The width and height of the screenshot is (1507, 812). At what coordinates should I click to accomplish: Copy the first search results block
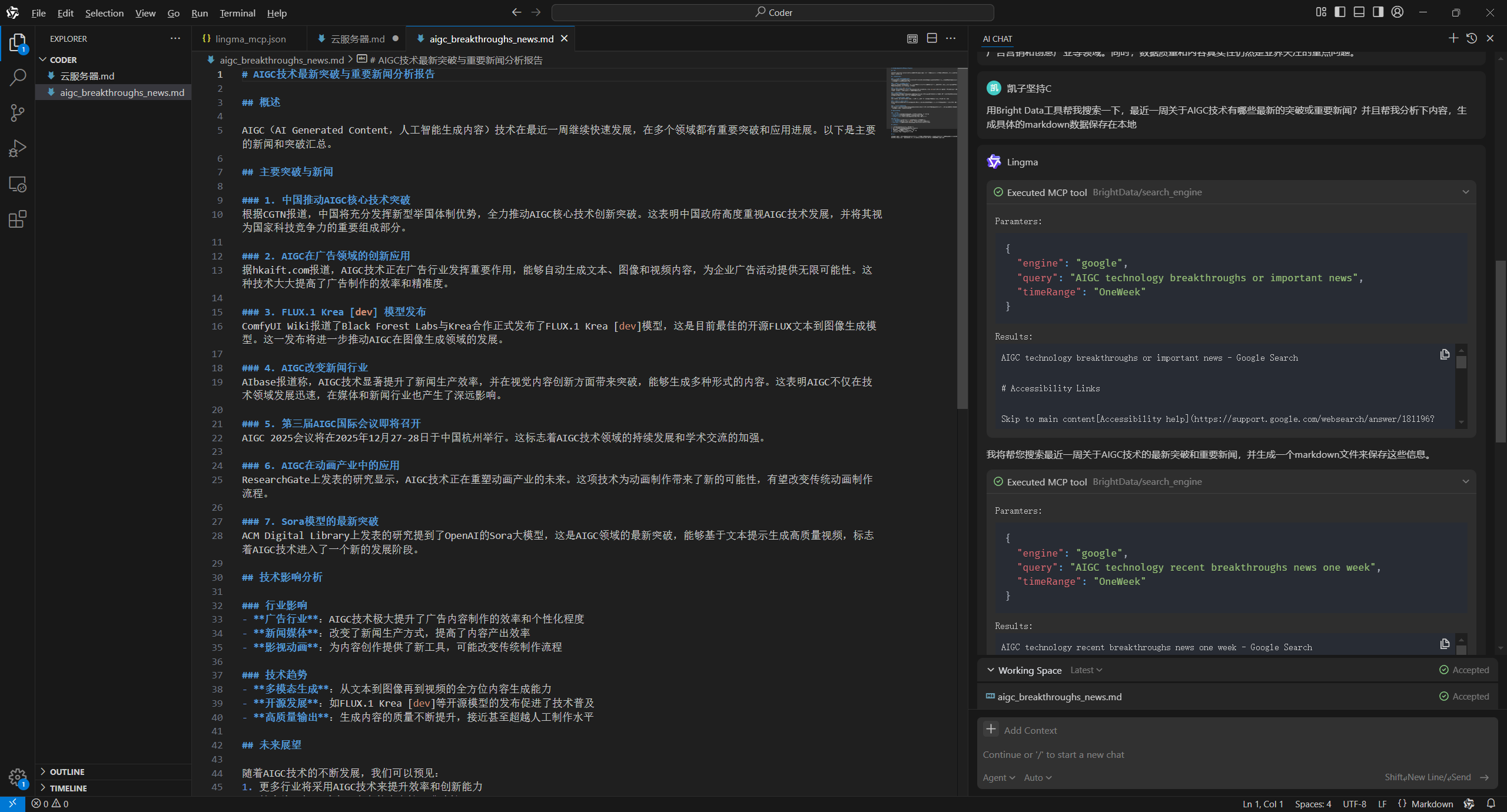coord(1445,354)
